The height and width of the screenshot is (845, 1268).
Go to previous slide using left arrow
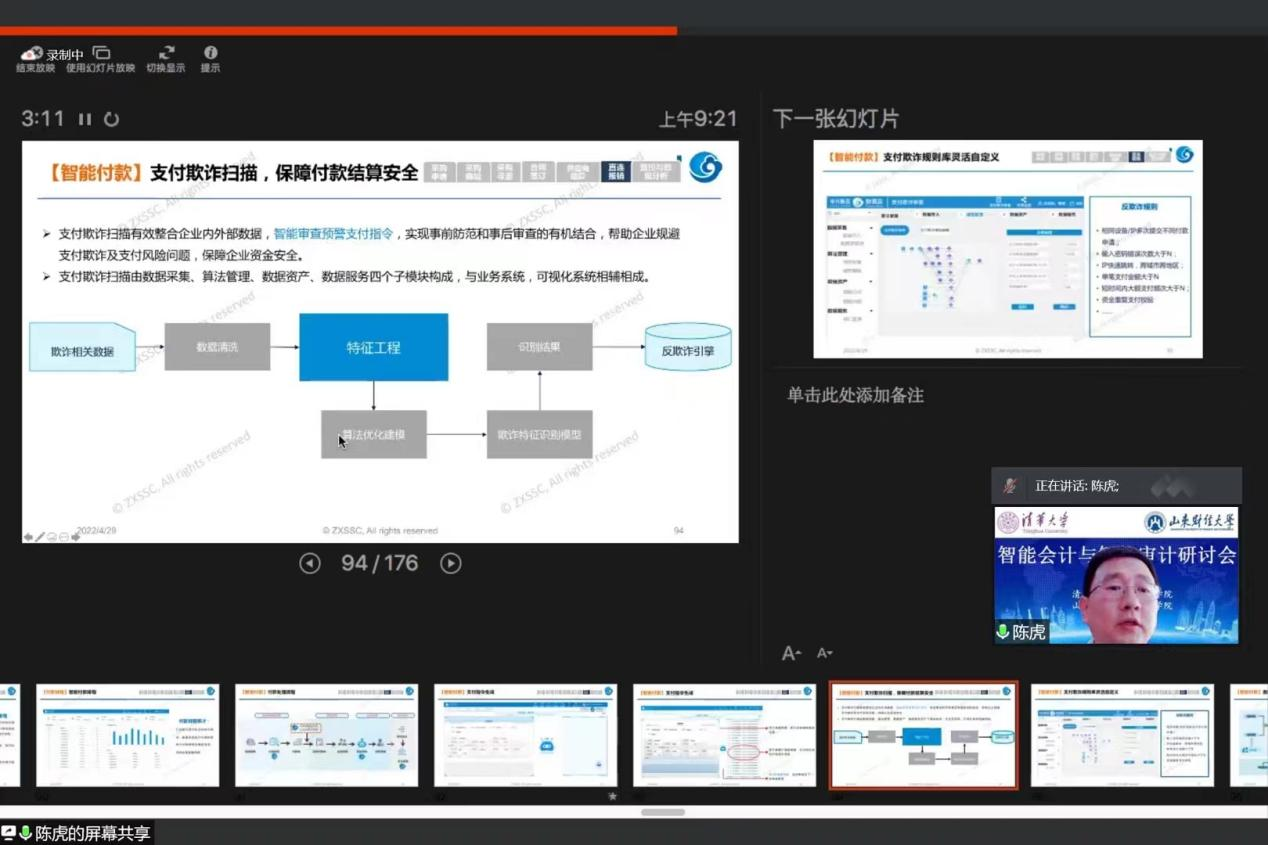pos(310,563)
